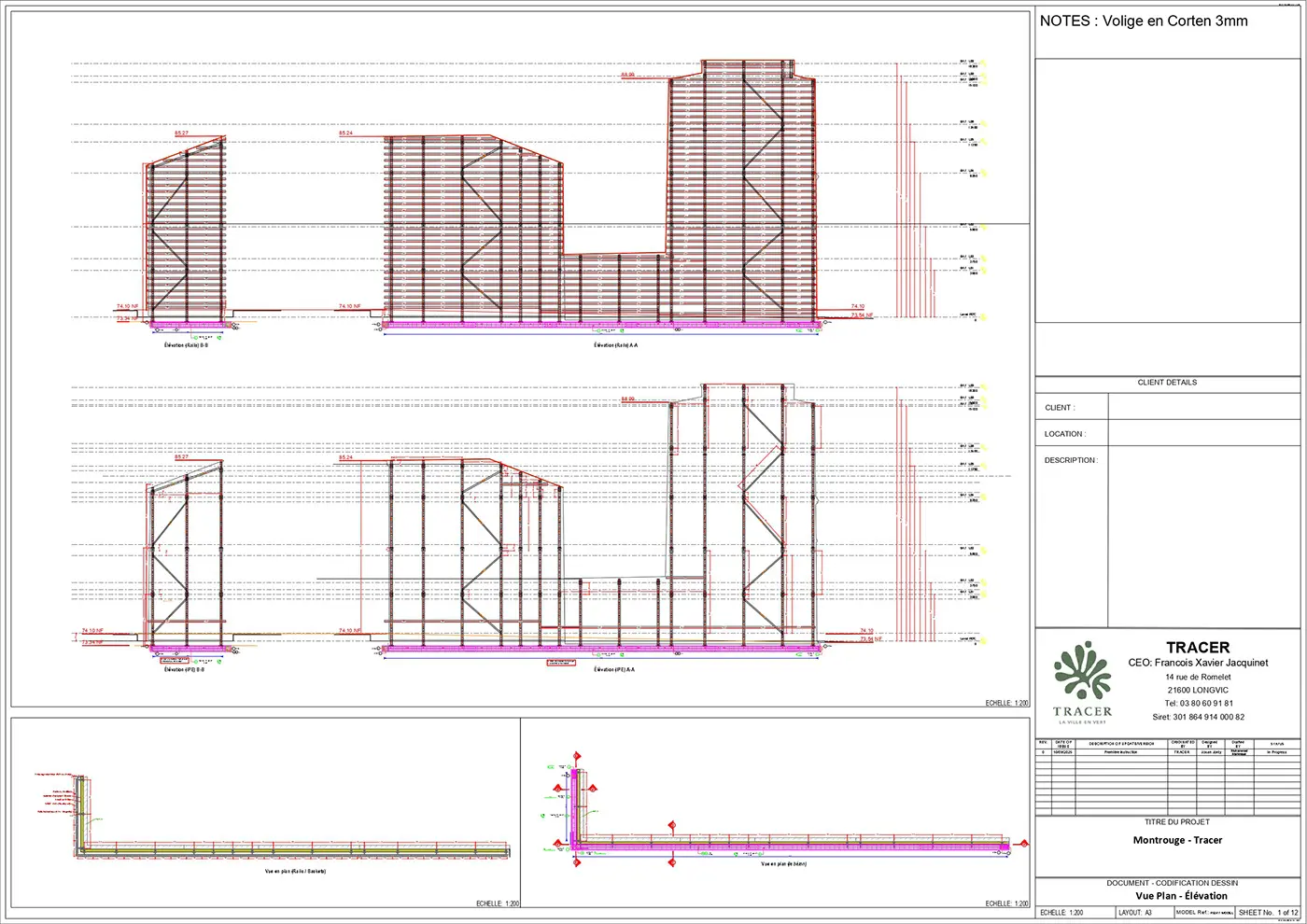Click the 74.10 NF level tag left of upper elevation B-B
1307x924 pixels.
(x=128, y=306)
